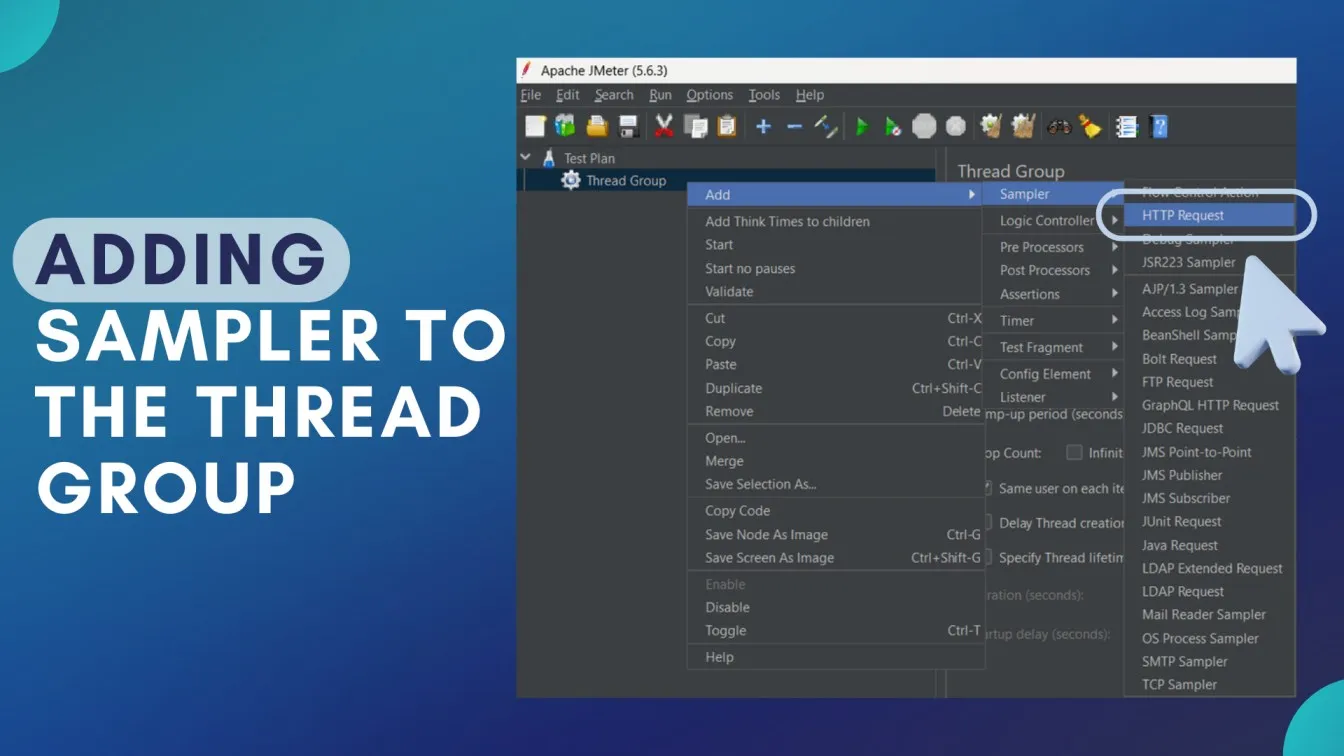
Task: Click the blue minus Collapse All icon
Action: coord(794,126)
